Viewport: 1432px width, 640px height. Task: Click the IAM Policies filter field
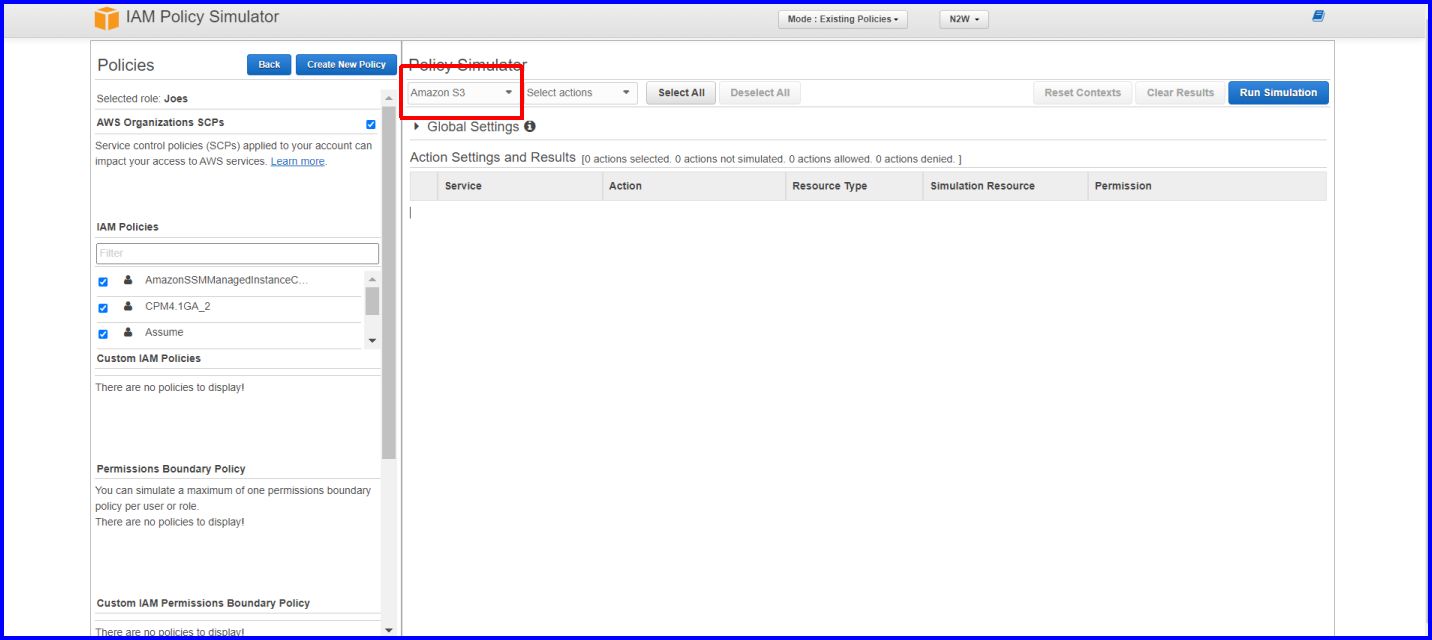(238, 254)
